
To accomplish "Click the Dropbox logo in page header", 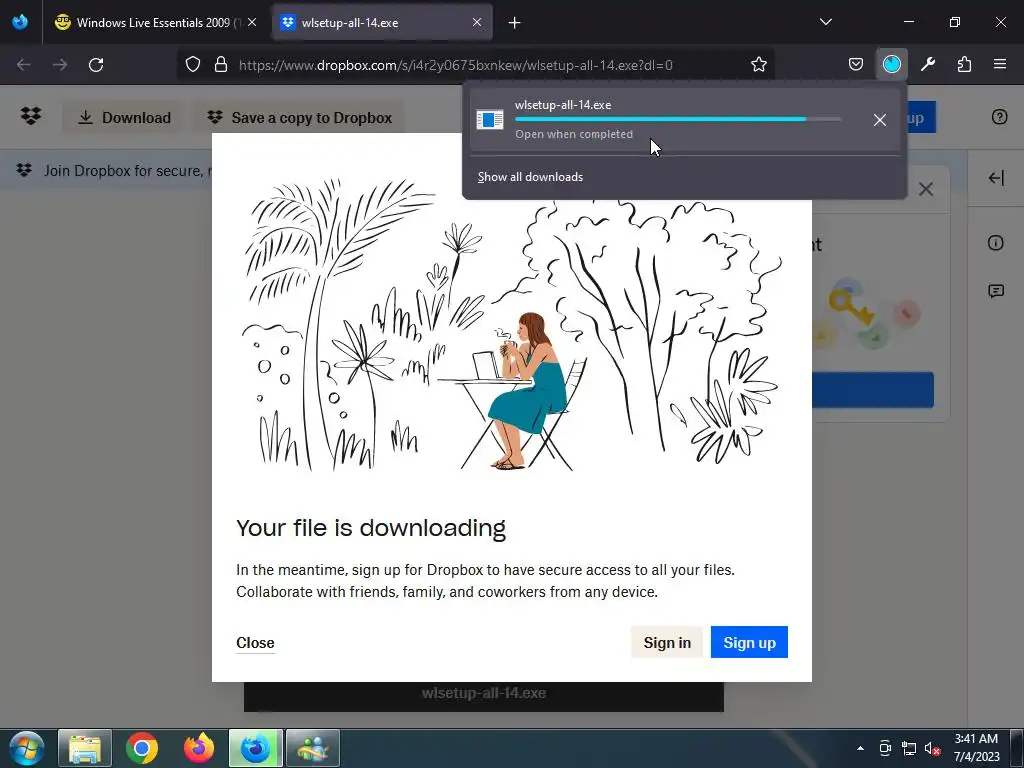I will click(31, 116).
